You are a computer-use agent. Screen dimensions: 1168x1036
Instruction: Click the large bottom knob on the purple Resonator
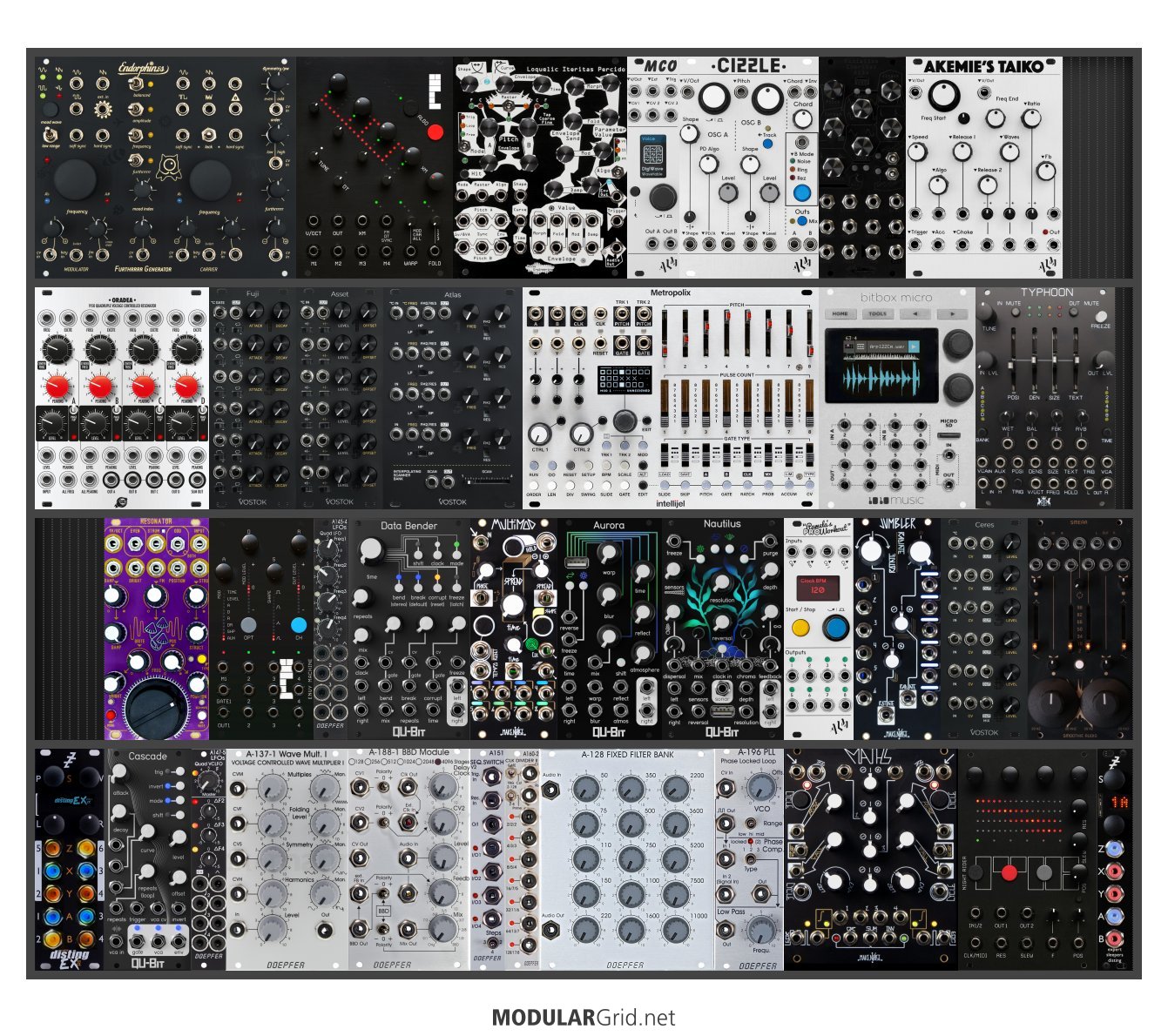[x=156, y=710]
